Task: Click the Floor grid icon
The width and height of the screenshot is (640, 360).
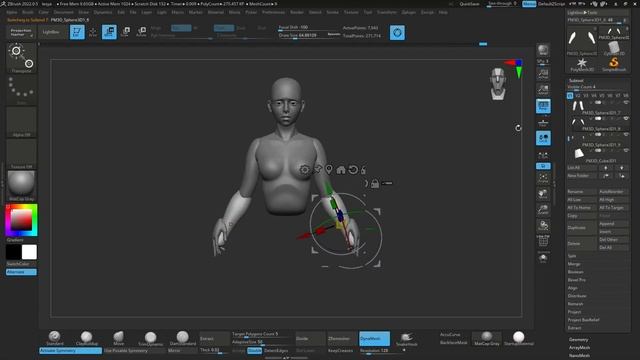Action: (543, 123)
